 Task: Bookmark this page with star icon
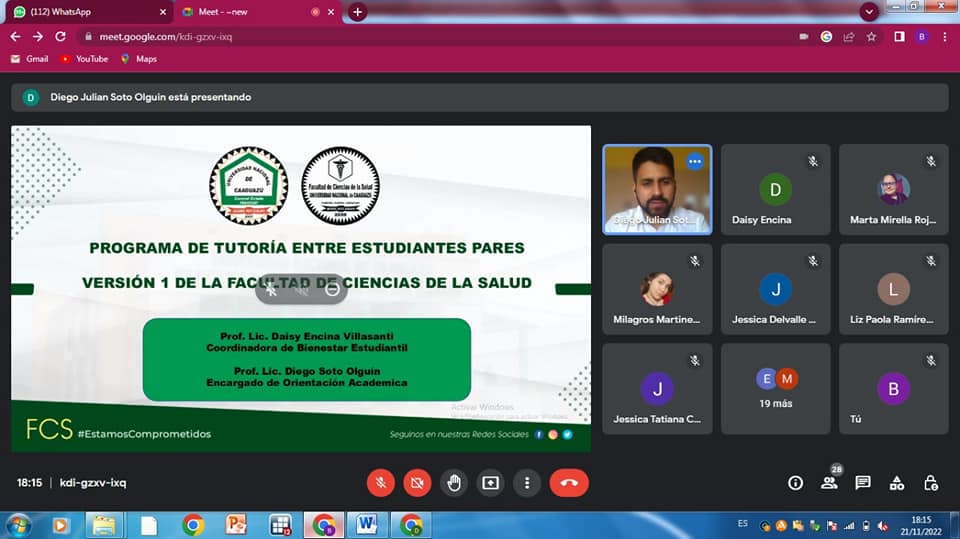click(872, 36)
